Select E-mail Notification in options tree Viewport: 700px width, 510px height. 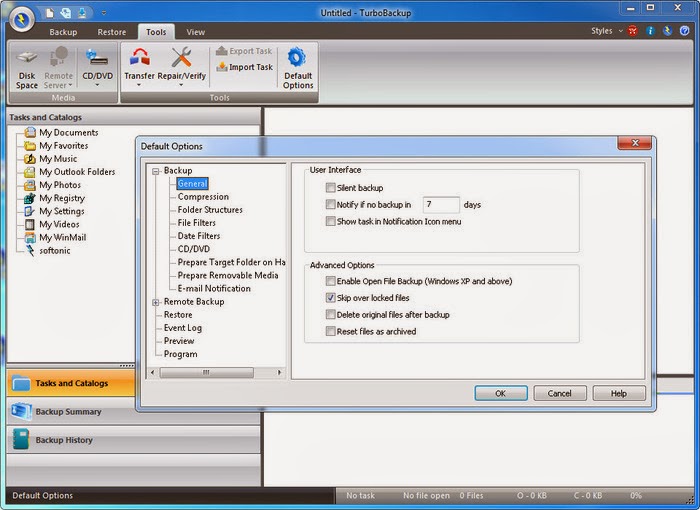click(x=214, y=288)
